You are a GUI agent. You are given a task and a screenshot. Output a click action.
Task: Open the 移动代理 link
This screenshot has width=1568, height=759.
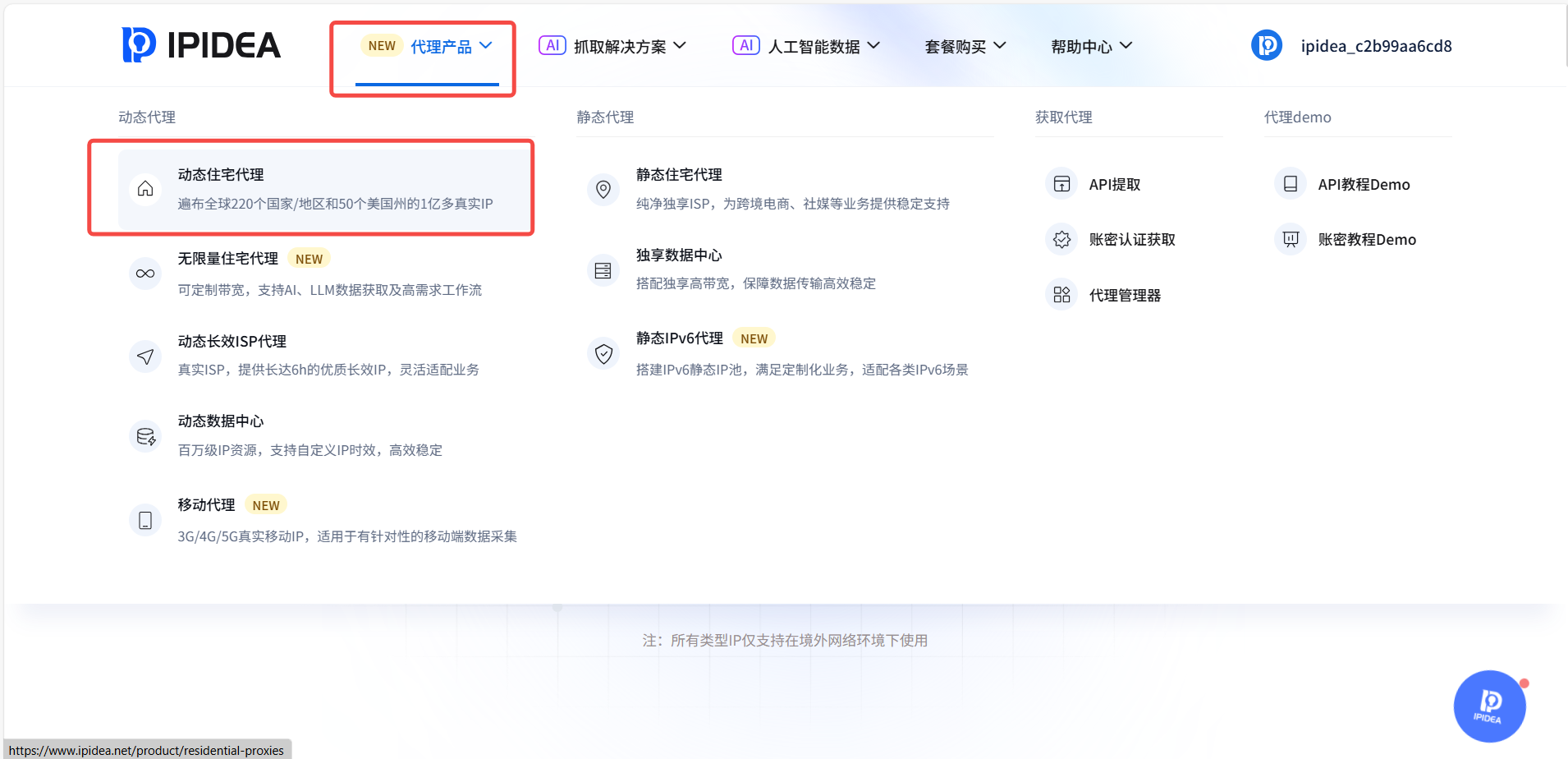pos(207,505)
